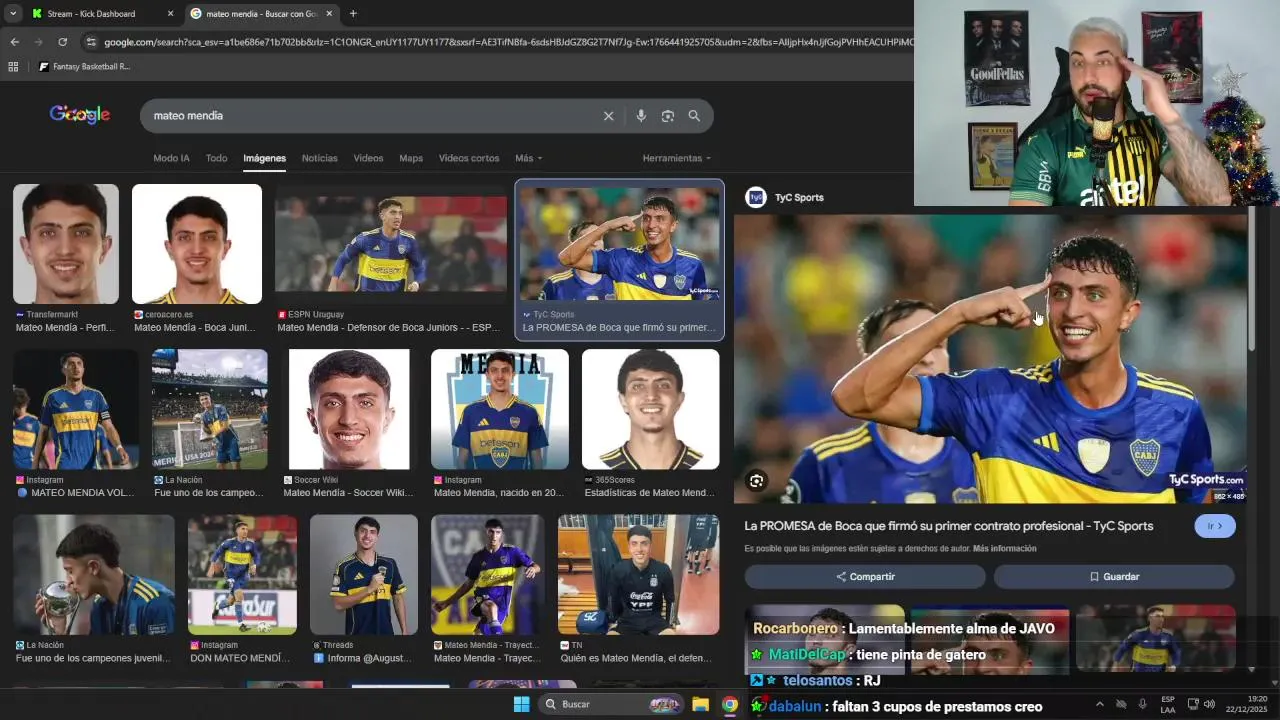Expand the Herramientas dropdown
1280x720 pixels.
click(677, 158)
